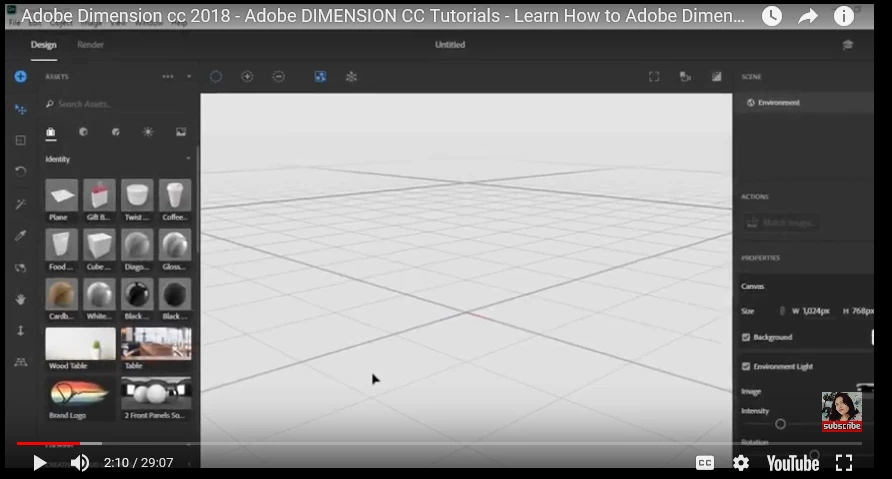The height and width of the screenshot is (479, 892).
Task: Open Assets panel more options menu
Action: pyautogui.click(x=168, y=76)
